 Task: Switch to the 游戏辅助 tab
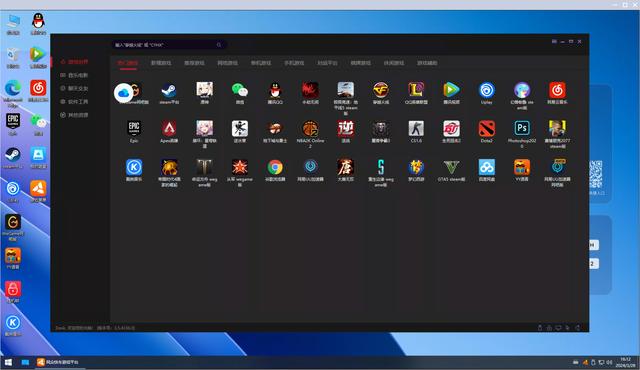pos(427,63)
